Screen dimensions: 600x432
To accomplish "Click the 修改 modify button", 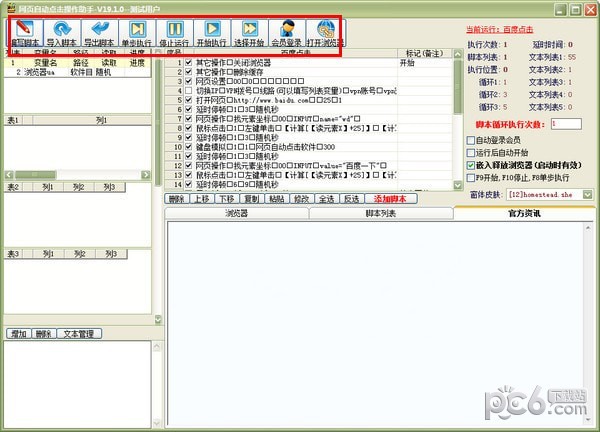I will click(x=302, y=199).
